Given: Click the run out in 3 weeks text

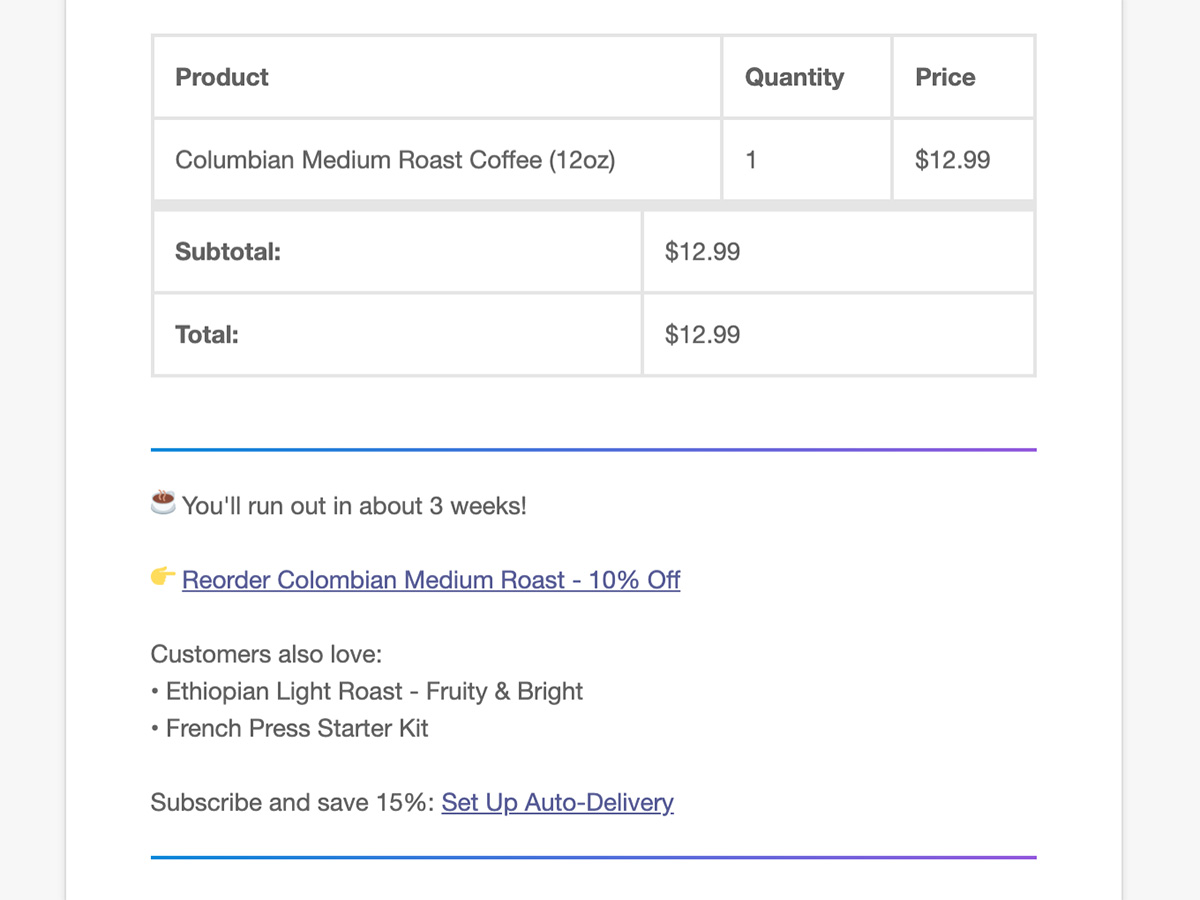Looking at the screenshot, I should [x=354, y=506].
